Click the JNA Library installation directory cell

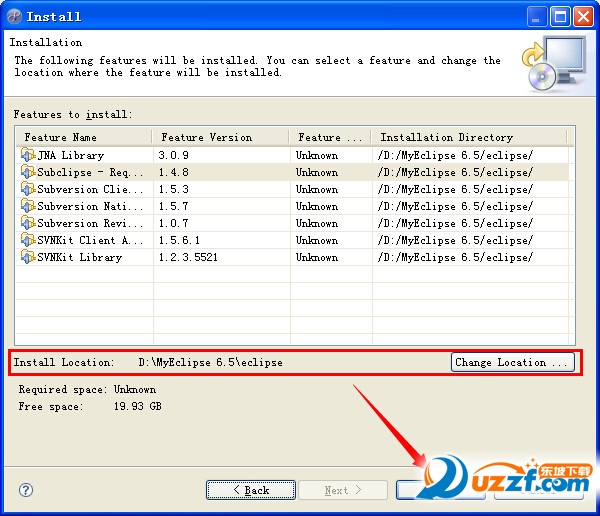456,155
